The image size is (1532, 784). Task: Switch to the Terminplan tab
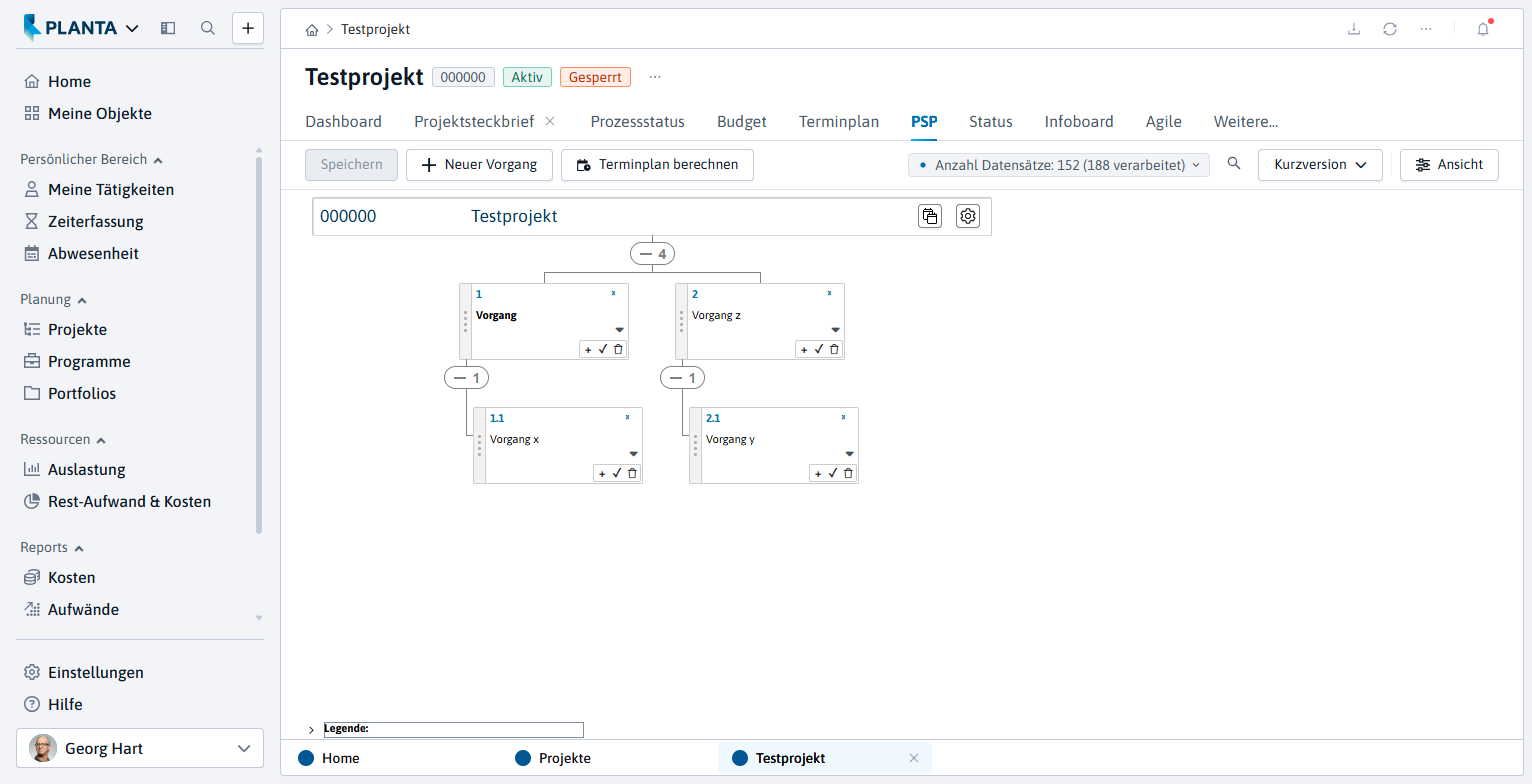click(839, 122)
